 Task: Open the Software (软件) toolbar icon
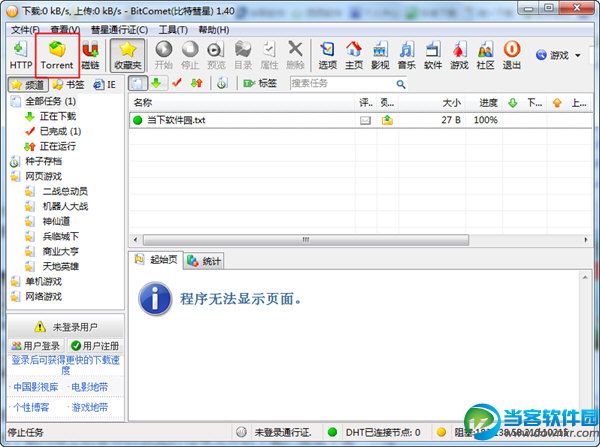point(433,55)
